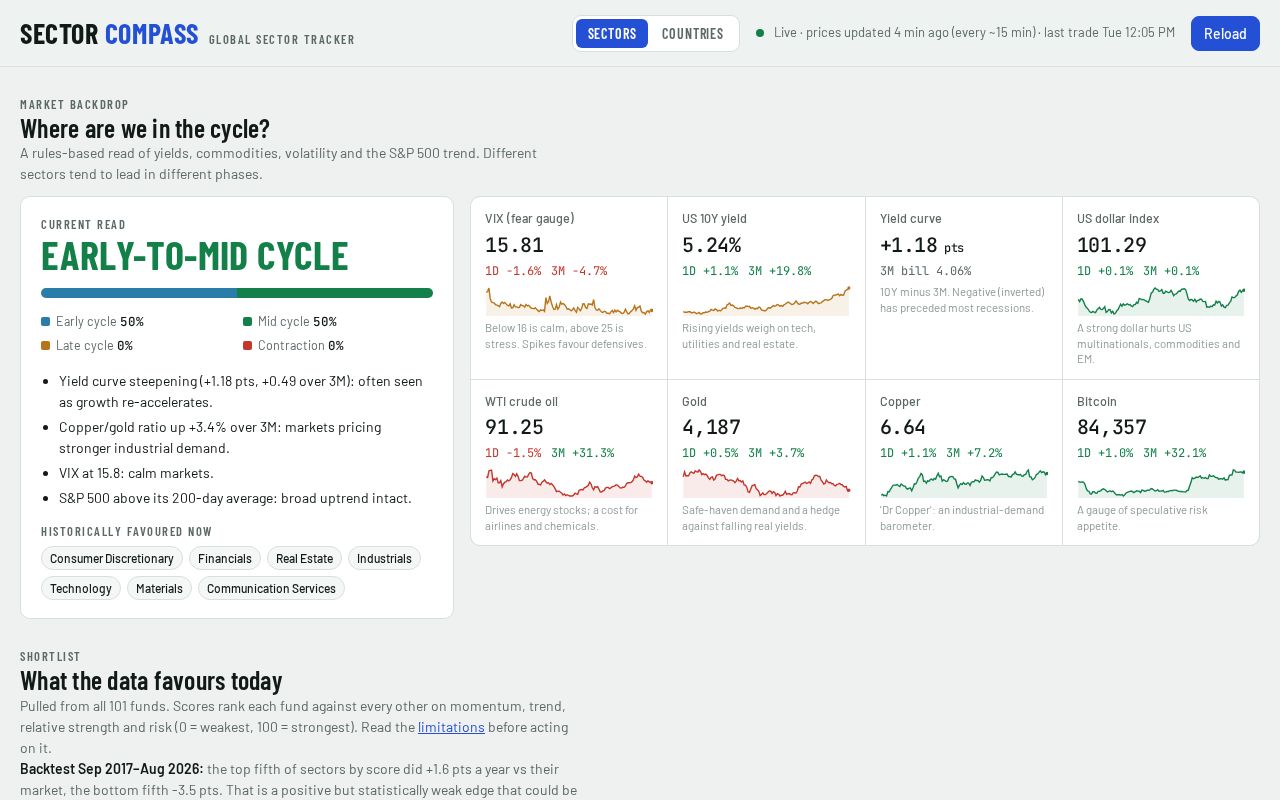Click the Copper price sparkline chart
Screen dimensions: 1280x800
(964, 483)
